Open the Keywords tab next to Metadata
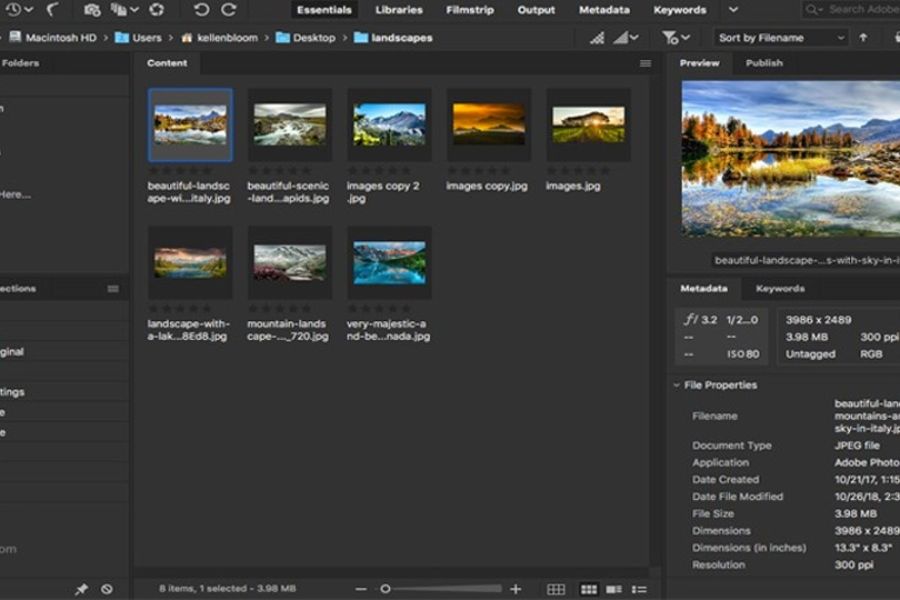Image resolution: width=900 pixels, height=600 pixels. click(x=780, y=289)
